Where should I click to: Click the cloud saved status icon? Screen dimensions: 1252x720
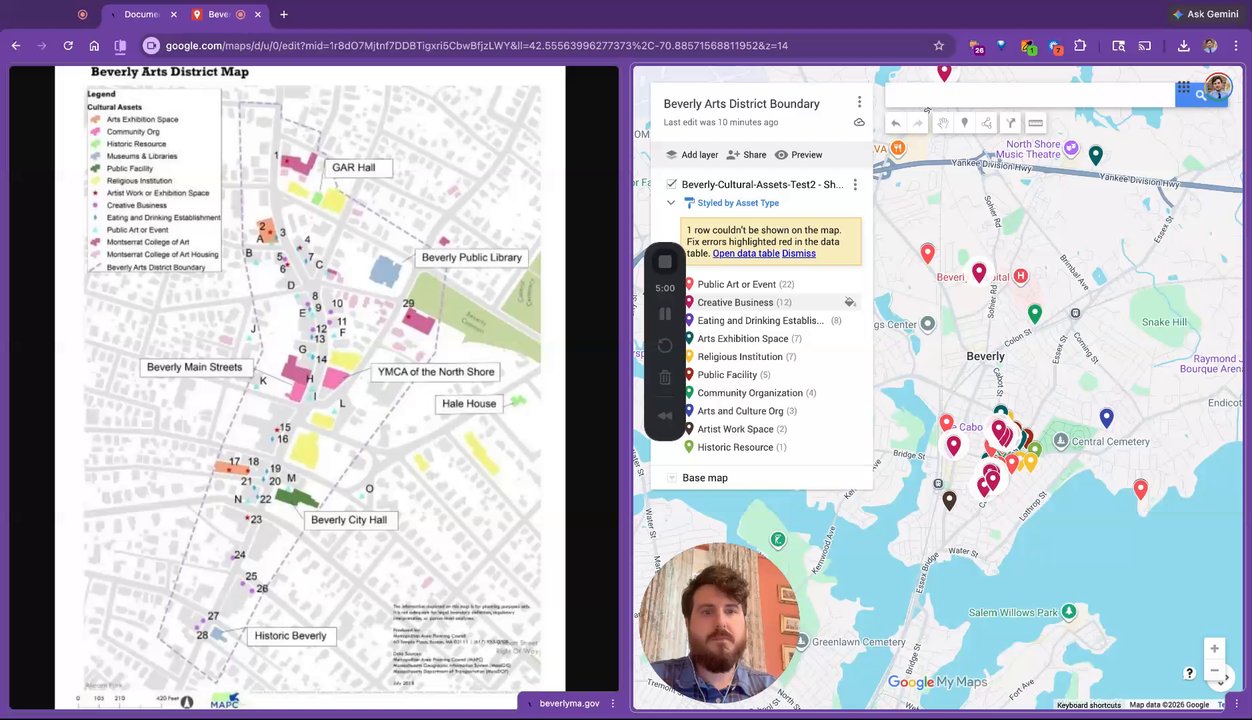859,122
